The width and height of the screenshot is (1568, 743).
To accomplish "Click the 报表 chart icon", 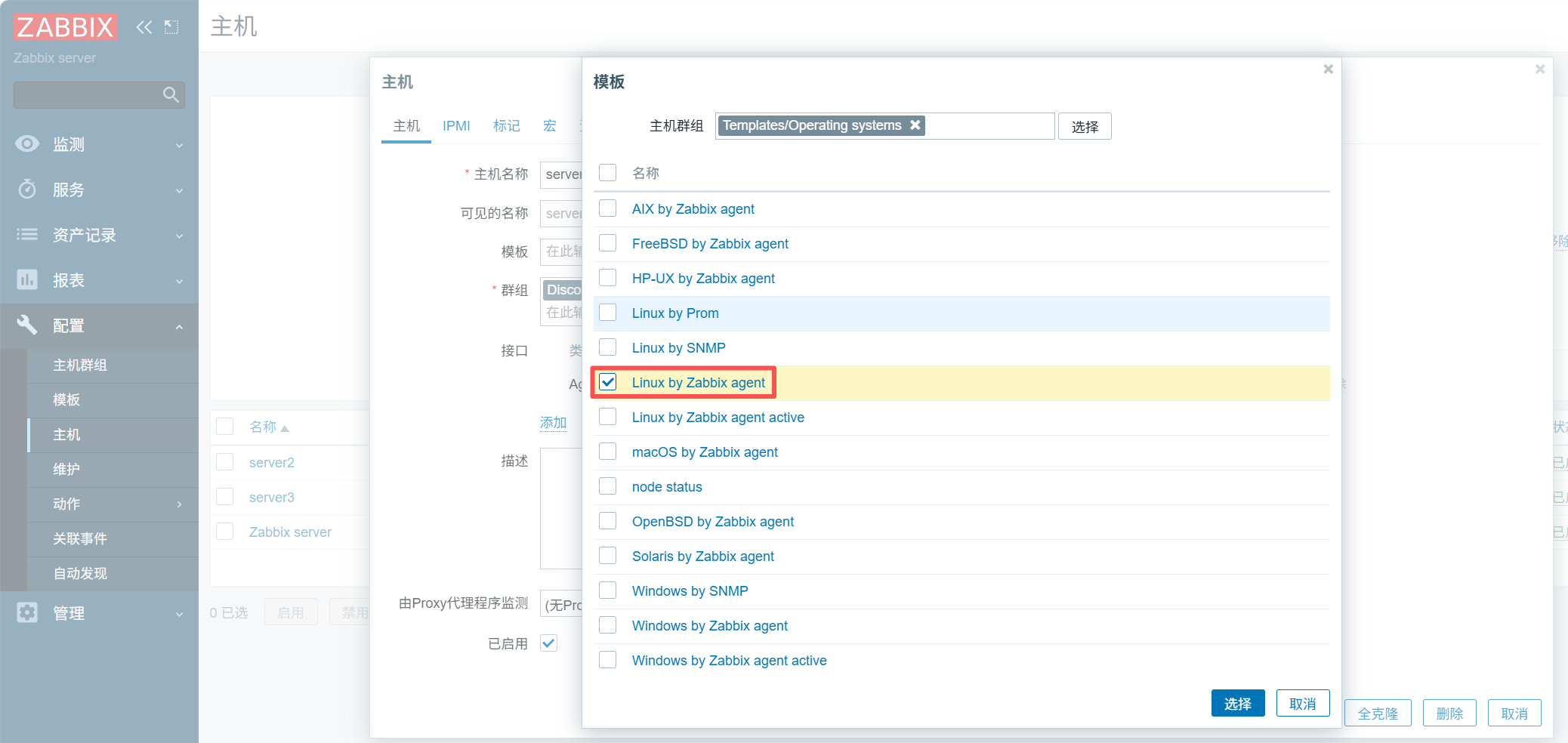I will pos(27,279).
